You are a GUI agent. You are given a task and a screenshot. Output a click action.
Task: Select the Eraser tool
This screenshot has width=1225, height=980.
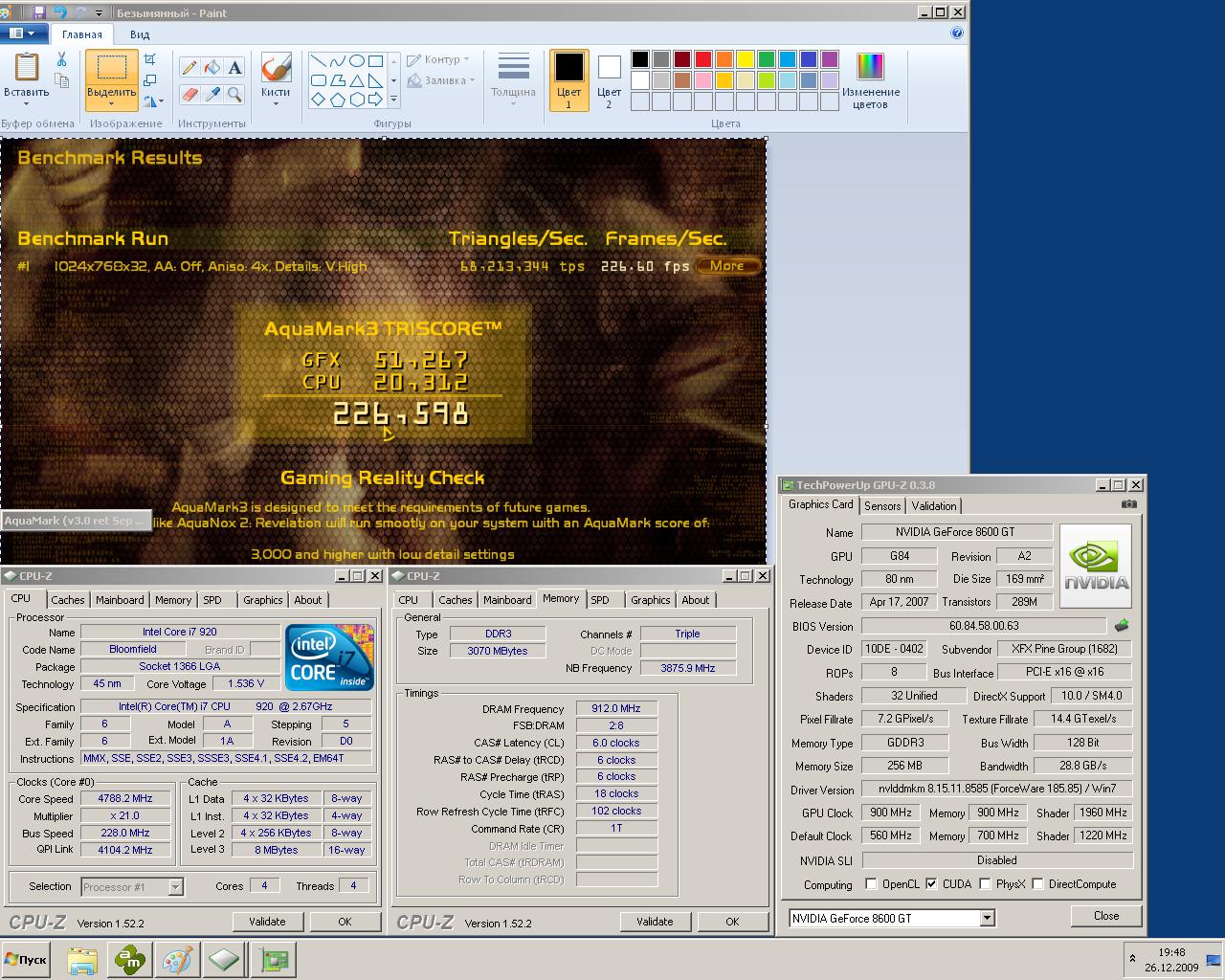[189, 94]
